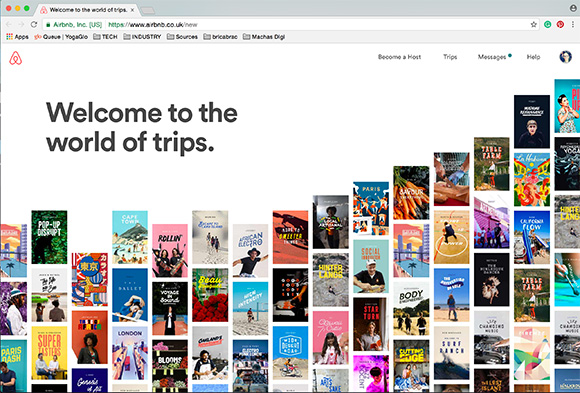Screen dimensions: 580x393
Task: Open the user profile avatar
Action: pyautogui.click(x=566, y=57)
